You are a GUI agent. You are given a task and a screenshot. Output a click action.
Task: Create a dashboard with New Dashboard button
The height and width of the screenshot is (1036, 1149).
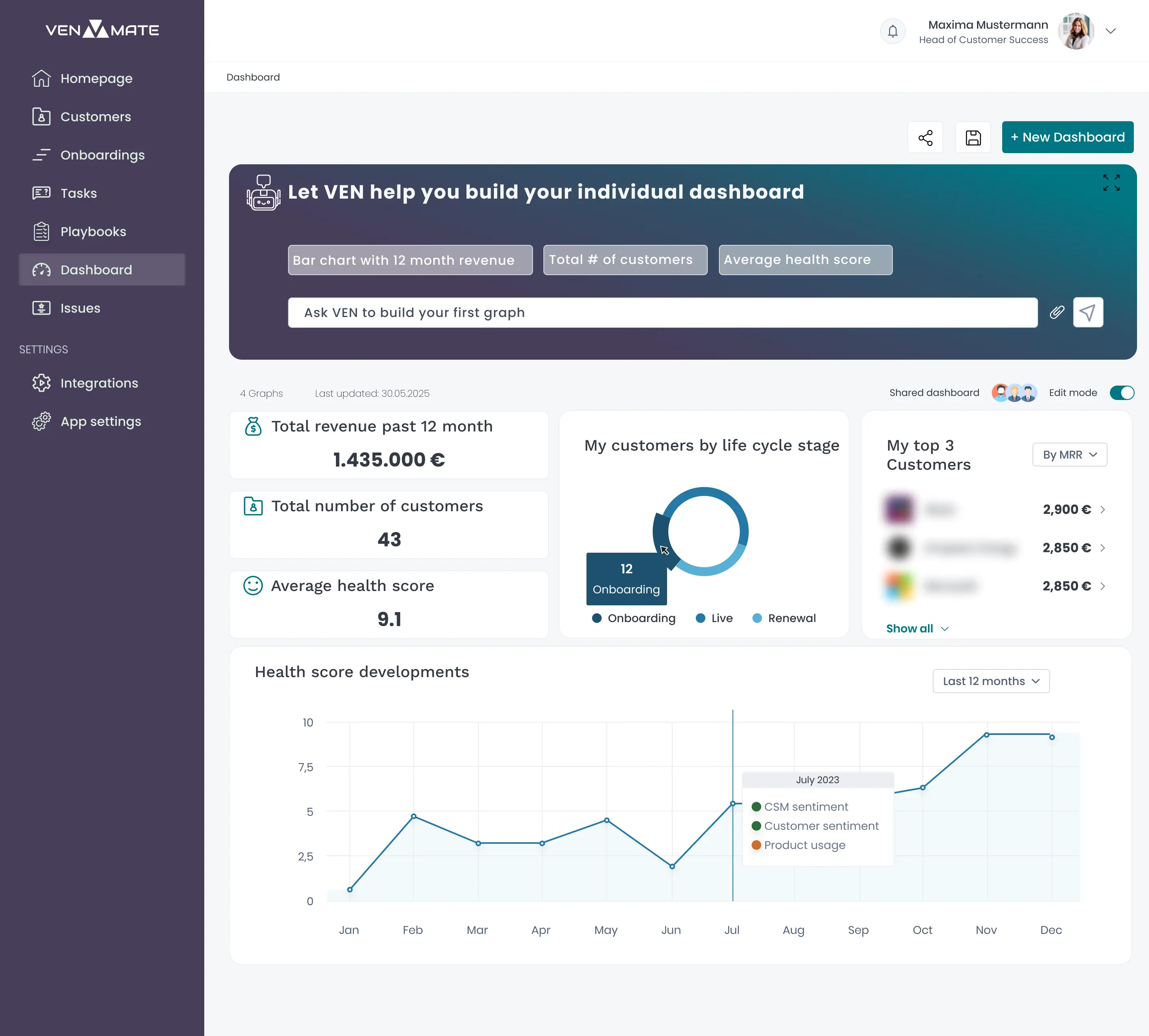pos(1068,137)
